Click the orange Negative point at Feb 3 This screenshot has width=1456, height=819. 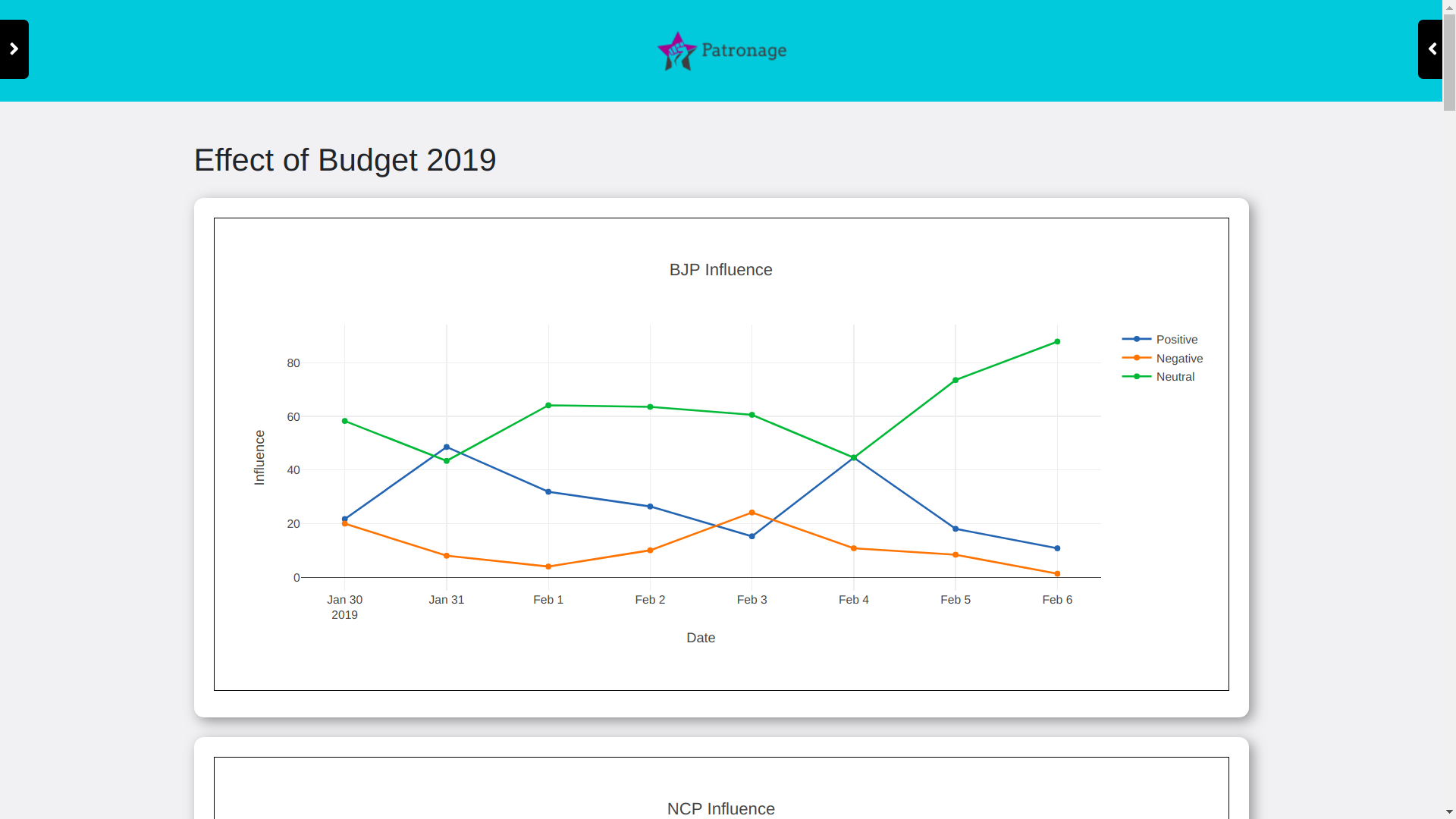(x=752, y=513)
